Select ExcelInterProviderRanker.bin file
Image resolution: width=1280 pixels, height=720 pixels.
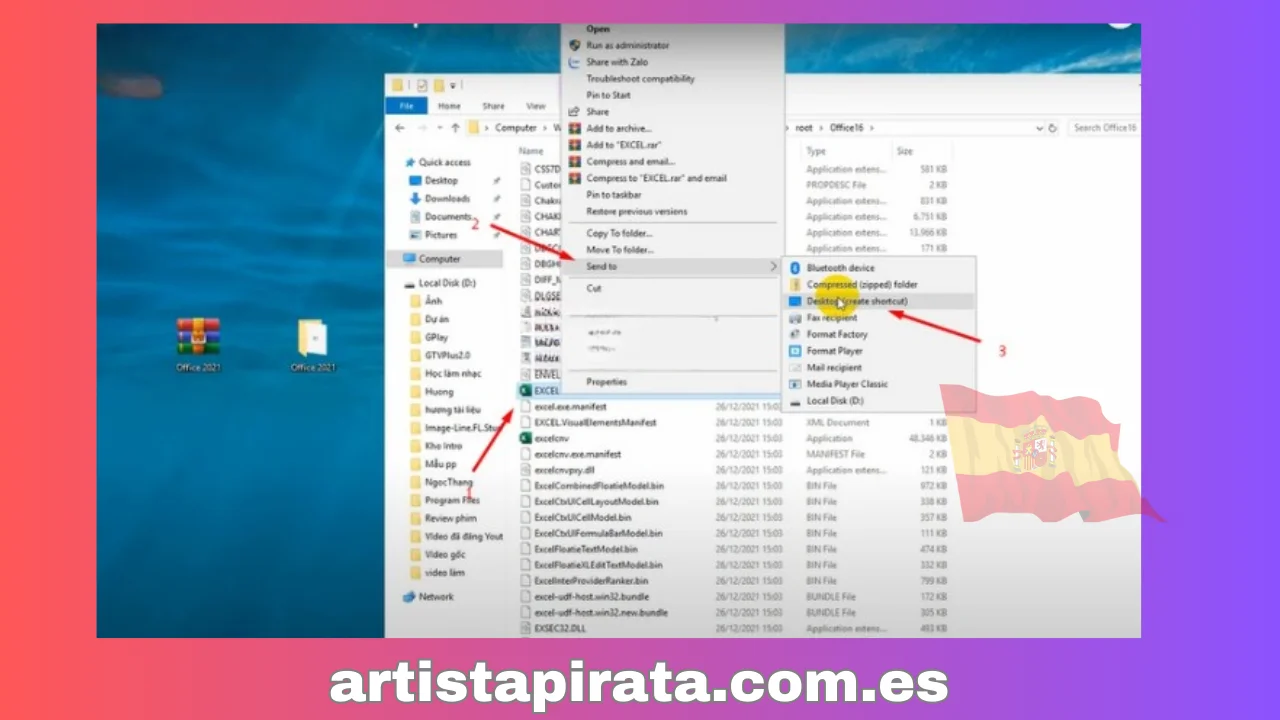pos(591,580)
